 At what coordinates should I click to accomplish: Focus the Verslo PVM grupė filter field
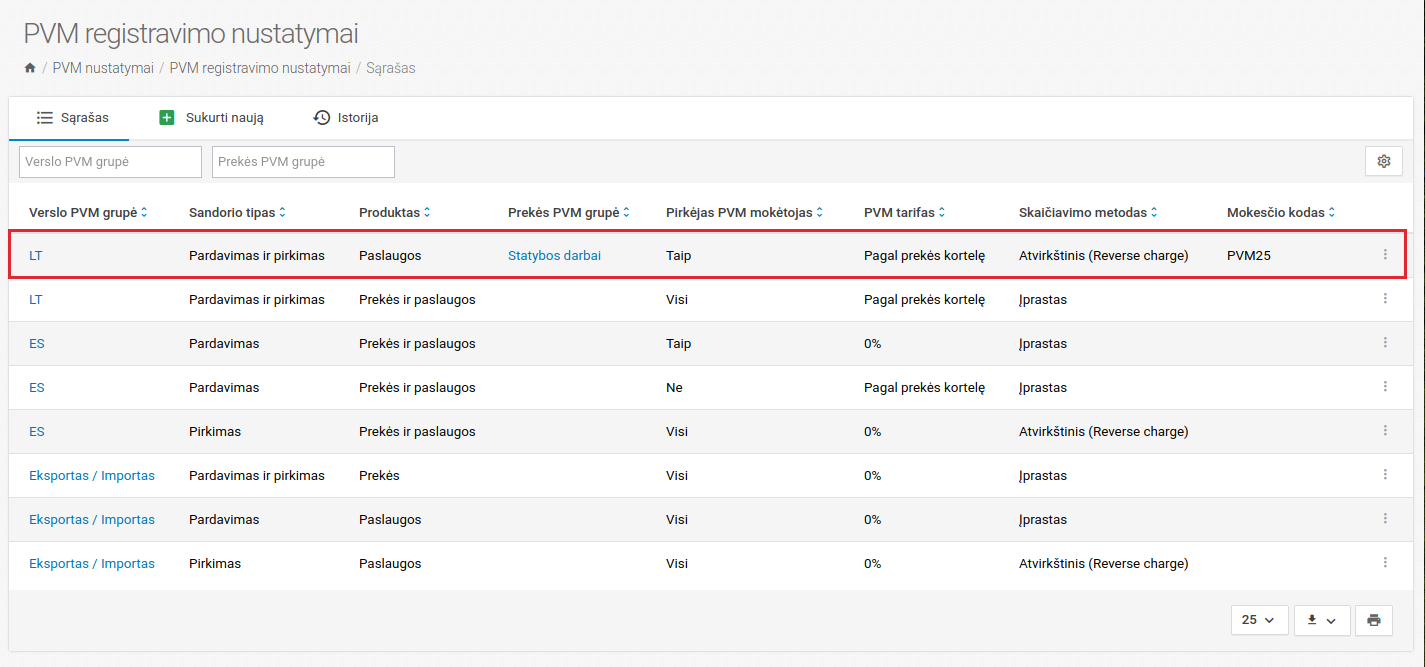point(110,162)
